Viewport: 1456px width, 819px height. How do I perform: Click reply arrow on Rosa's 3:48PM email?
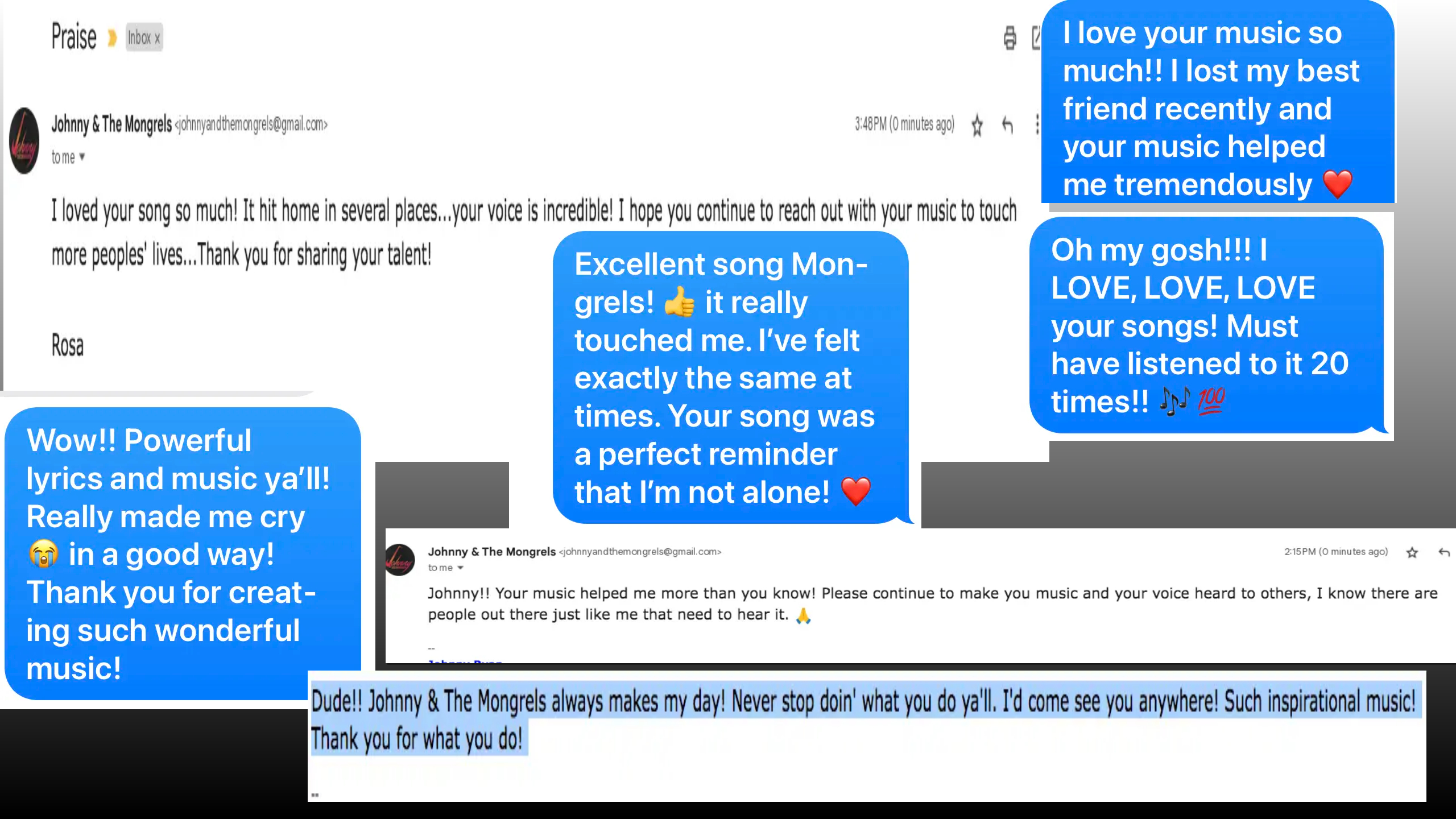coord(1007,125)
